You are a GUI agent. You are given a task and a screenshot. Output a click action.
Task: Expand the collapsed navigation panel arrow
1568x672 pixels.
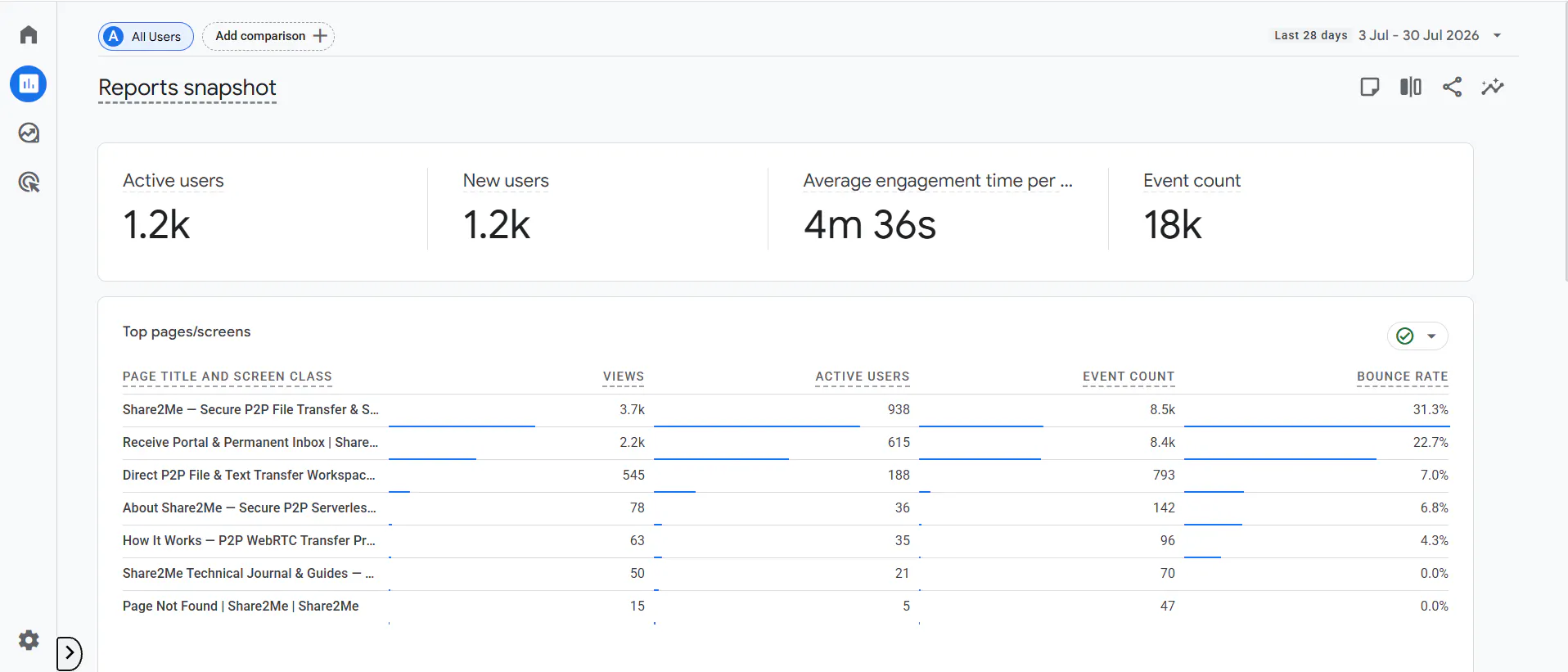[70, 653]
